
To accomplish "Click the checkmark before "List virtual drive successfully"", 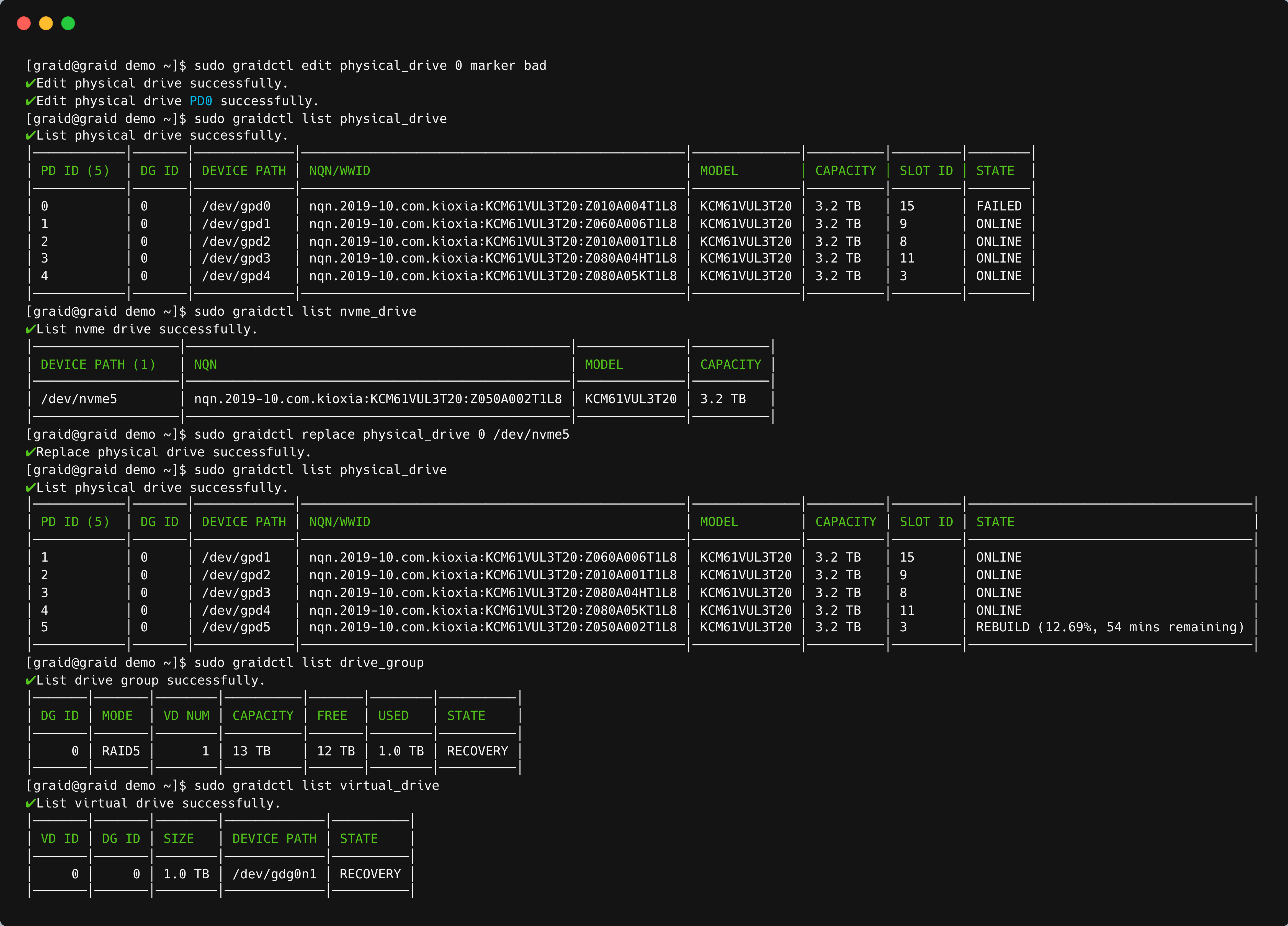I will pyautogui.click(x=30, y=803).
